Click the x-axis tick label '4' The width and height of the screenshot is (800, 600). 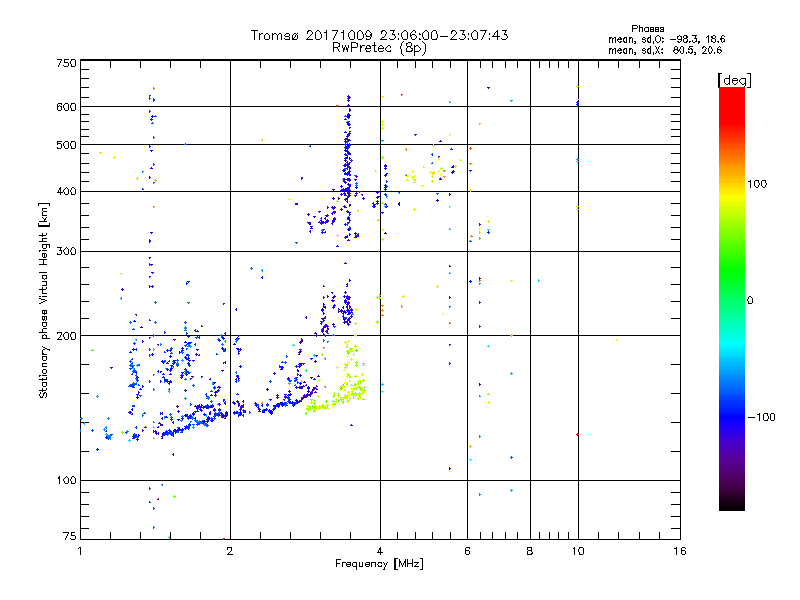coord(380,551)
